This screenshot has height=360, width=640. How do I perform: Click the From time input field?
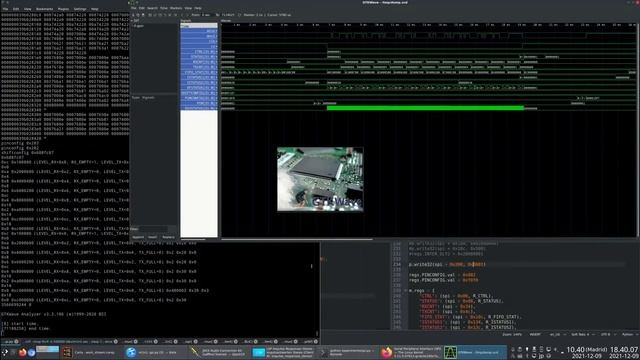[207, 15]
